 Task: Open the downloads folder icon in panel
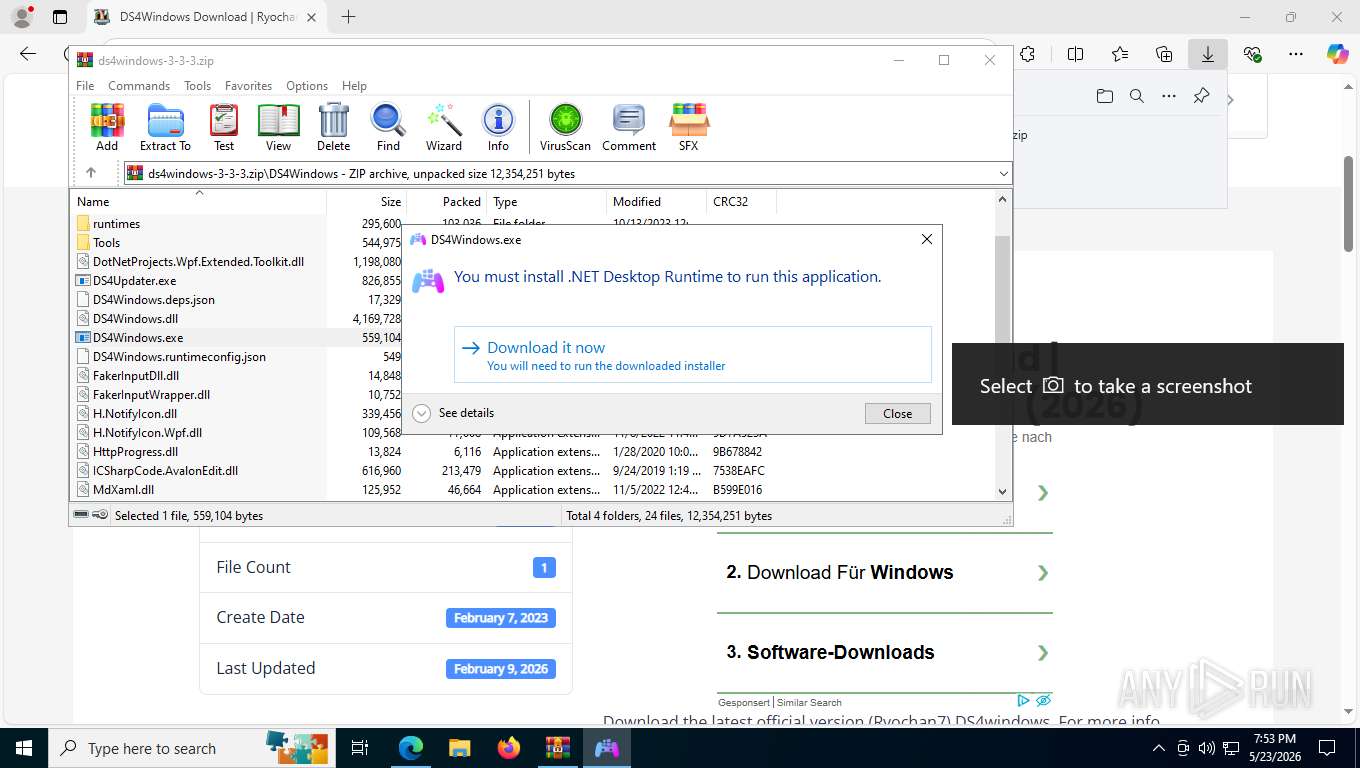click(x=1104, y=96)
